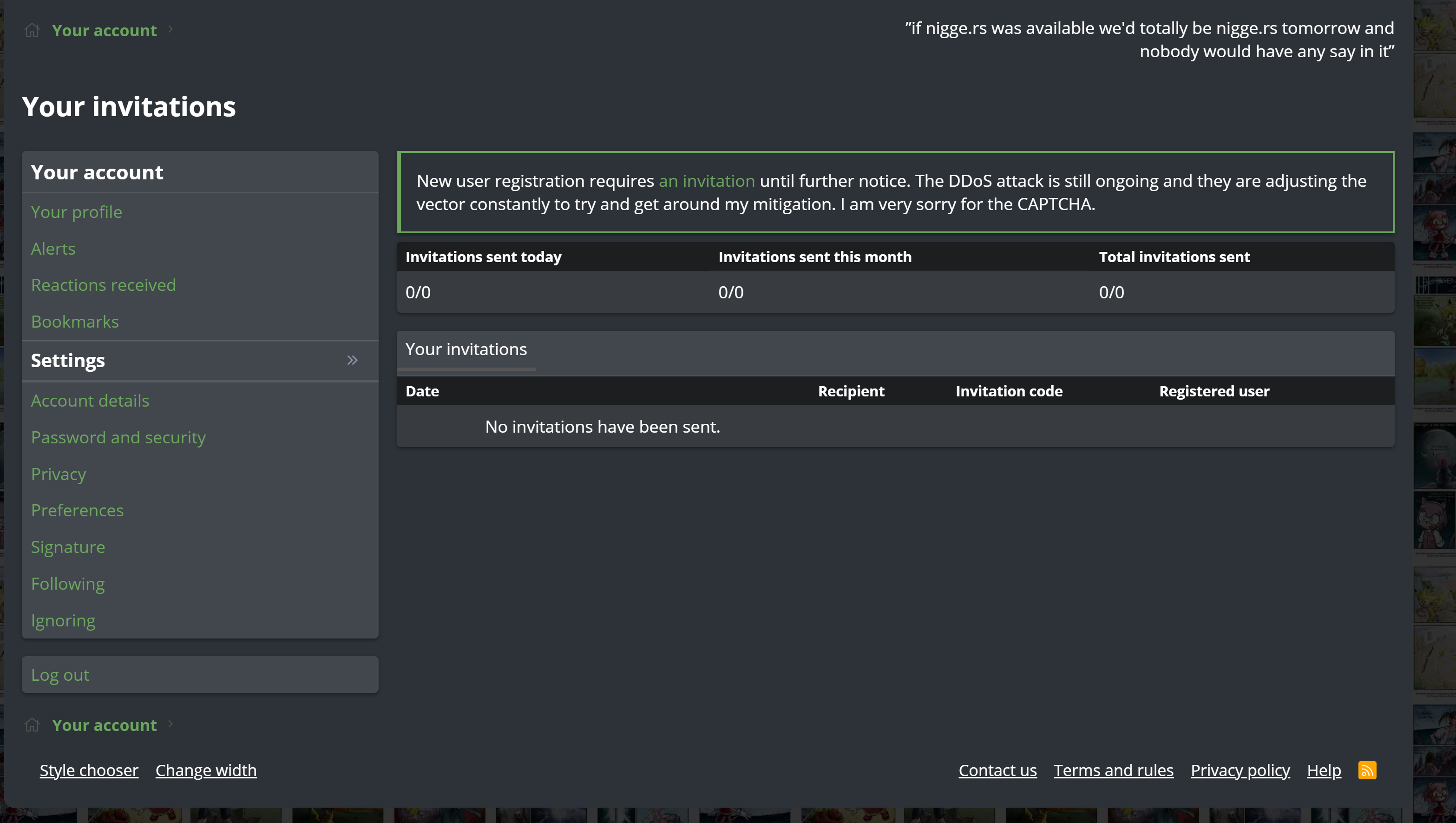Click the Registered user column header

(x=1214, y=391)
